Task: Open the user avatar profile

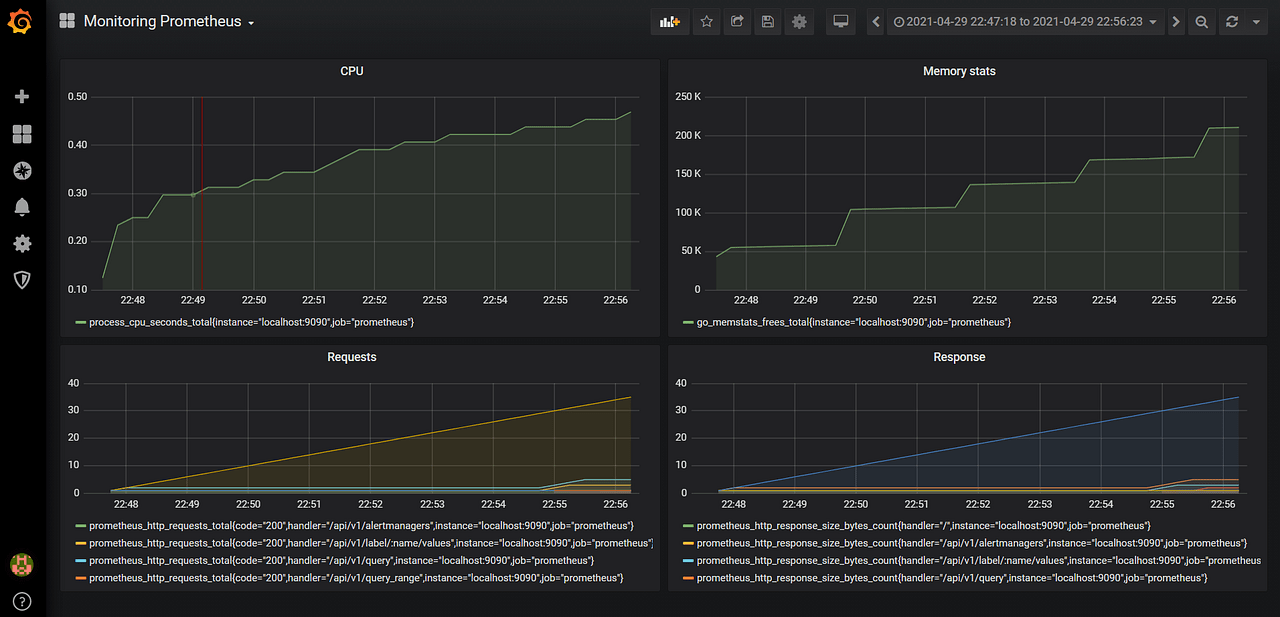Action: [x=22, y=564]
